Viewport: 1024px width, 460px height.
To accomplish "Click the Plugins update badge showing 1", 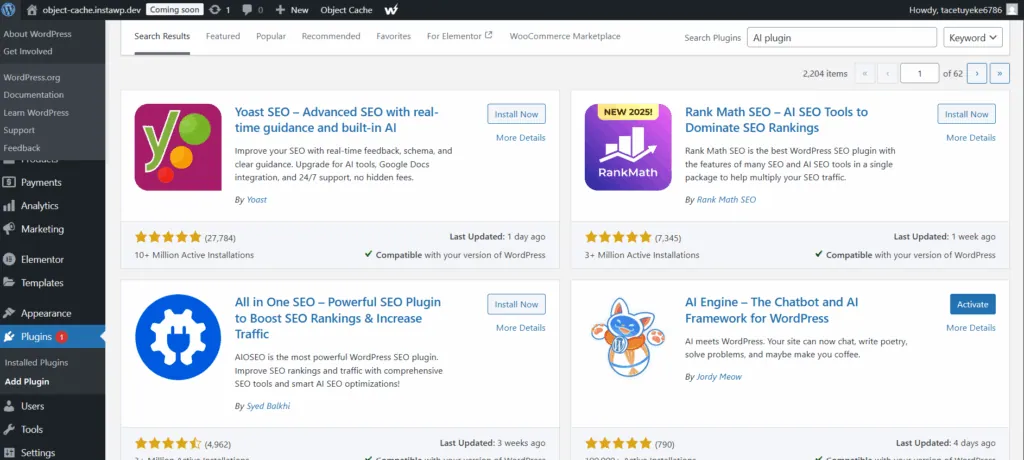I will (61, 337).
